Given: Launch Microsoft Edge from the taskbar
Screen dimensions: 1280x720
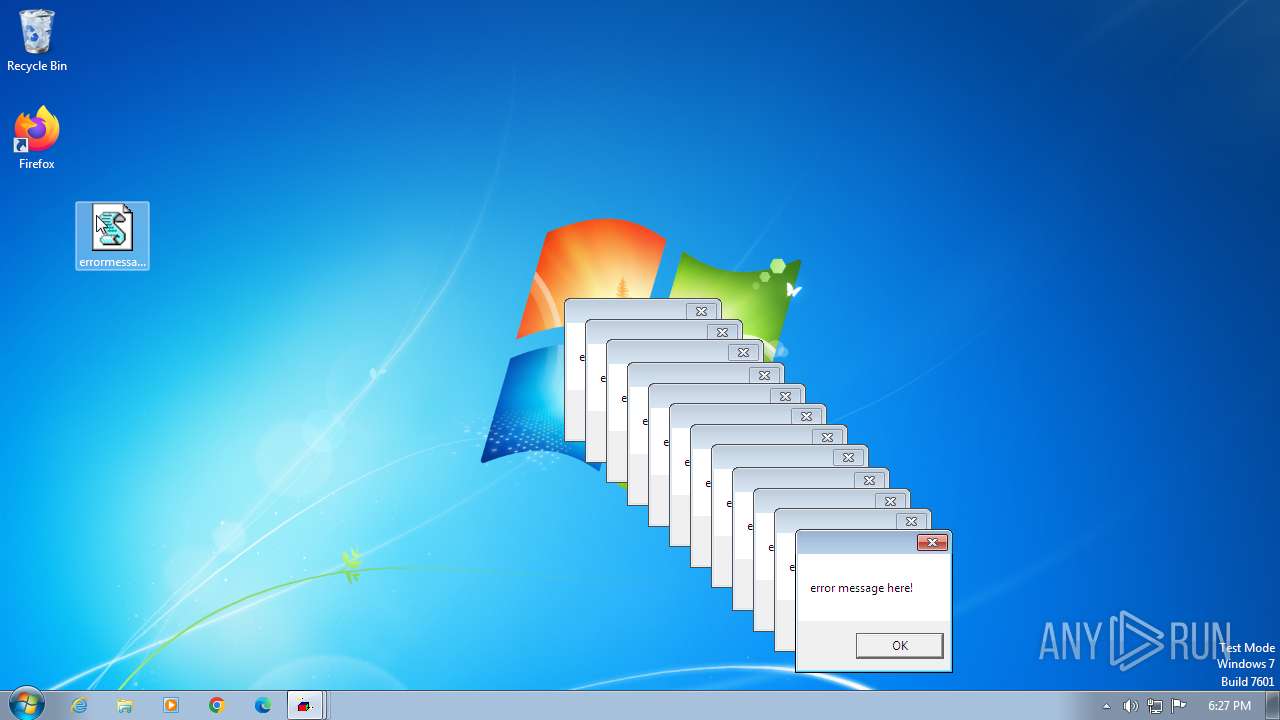Looking at the screenshot, I should (x=263, y=706).
